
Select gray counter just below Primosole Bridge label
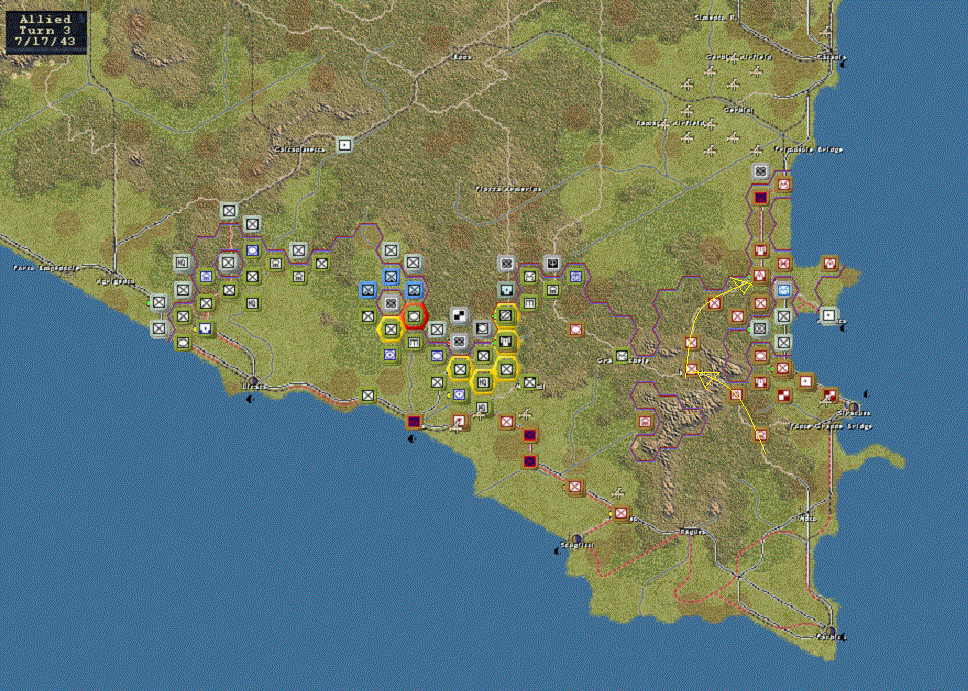coord(761,171)
